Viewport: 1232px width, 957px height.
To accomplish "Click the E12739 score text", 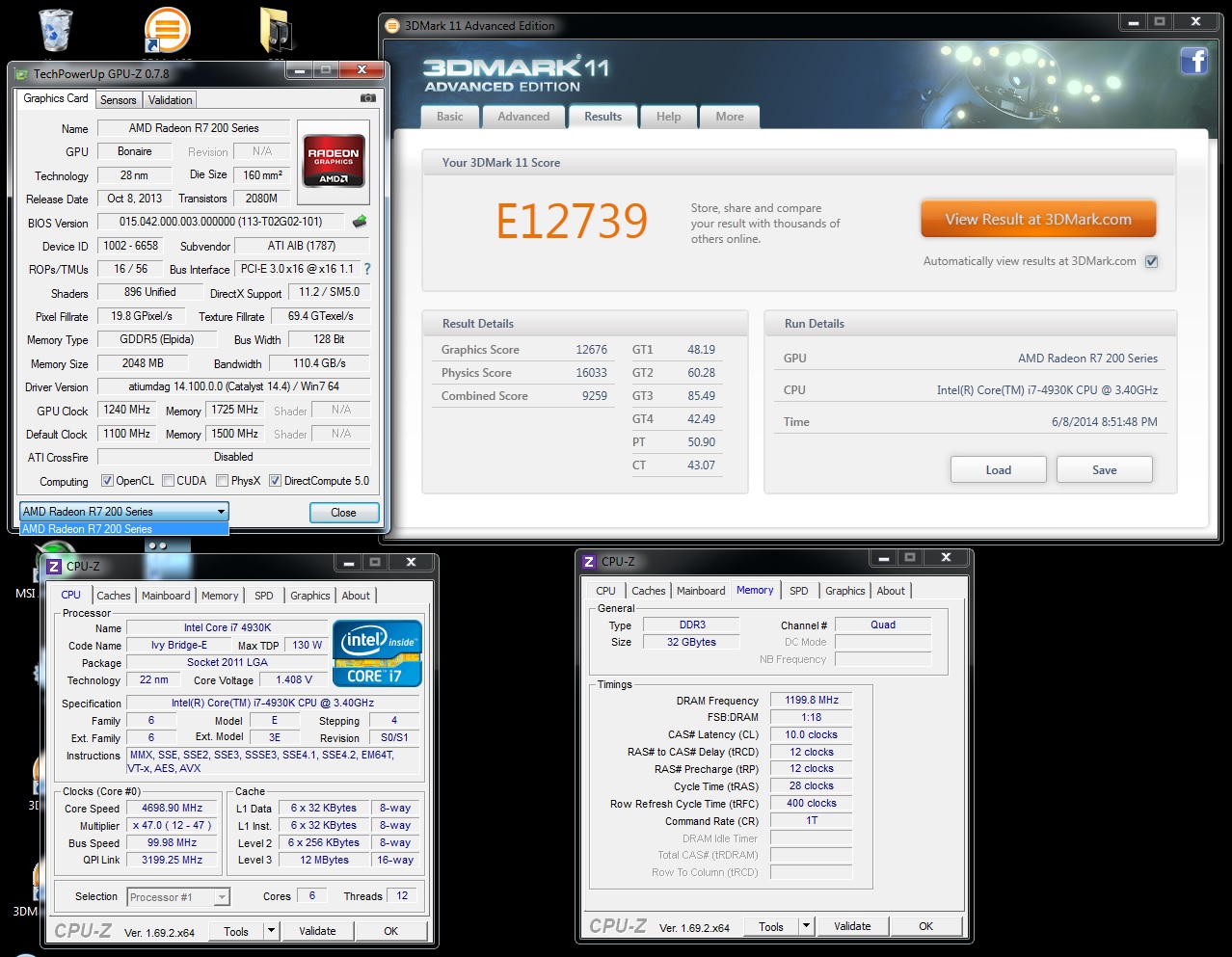I will 572,221.
